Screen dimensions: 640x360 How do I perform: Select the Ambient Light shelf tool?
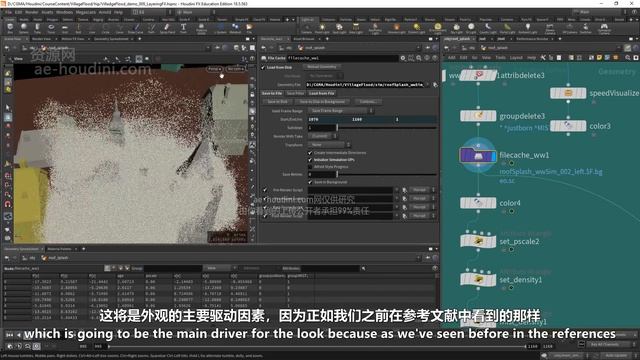click(528, 28)
